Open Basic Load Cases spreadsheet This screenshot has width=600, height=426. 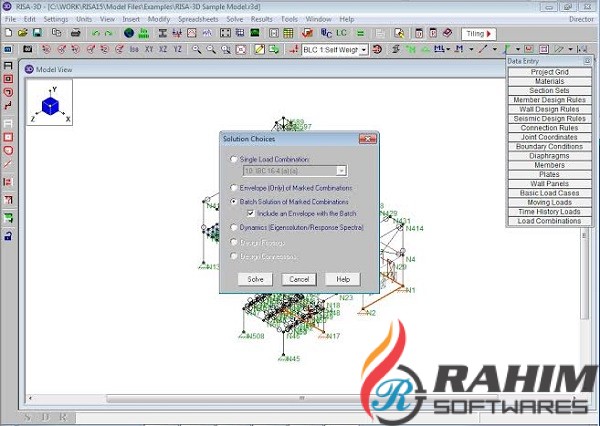[x=549, y=193]
